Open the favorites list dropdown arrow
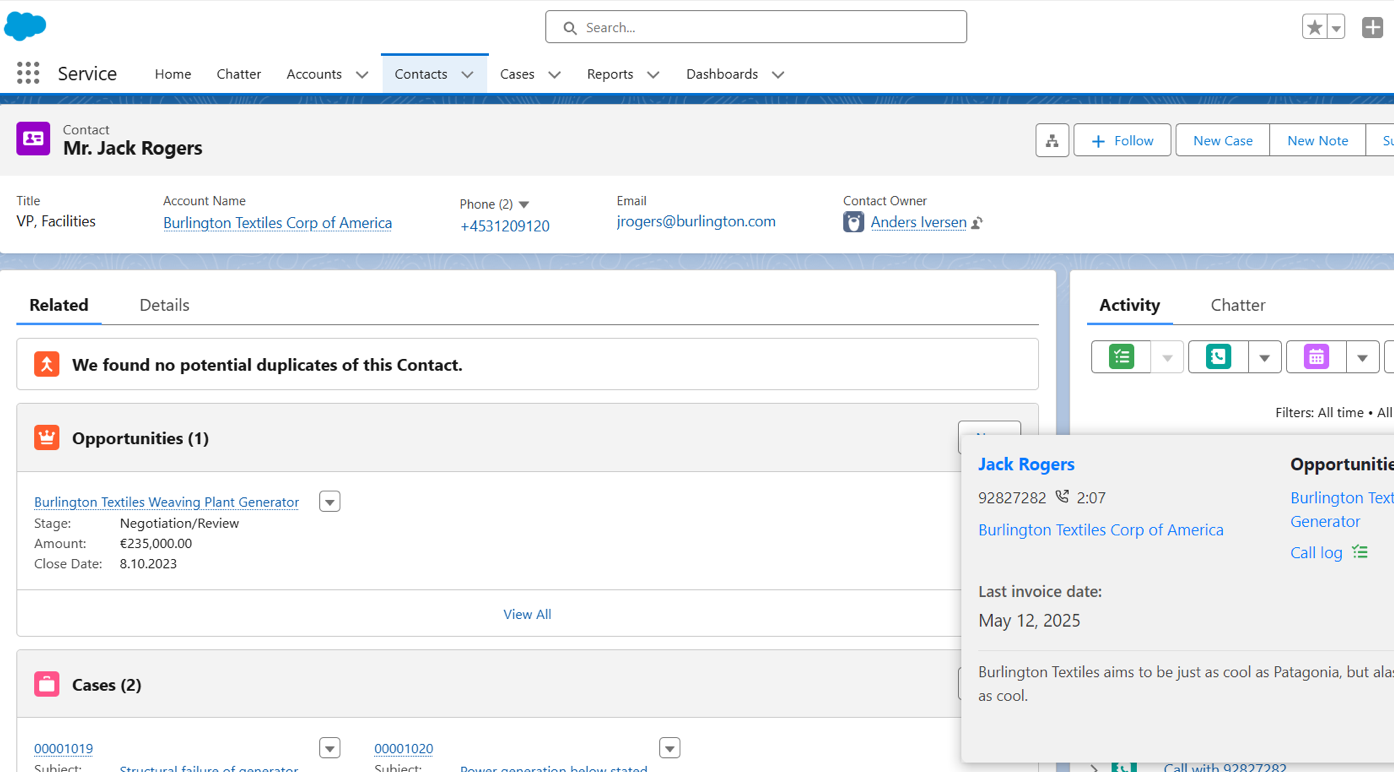Viewport: 1394px width, 772px height. click(x=1336, y=27)
